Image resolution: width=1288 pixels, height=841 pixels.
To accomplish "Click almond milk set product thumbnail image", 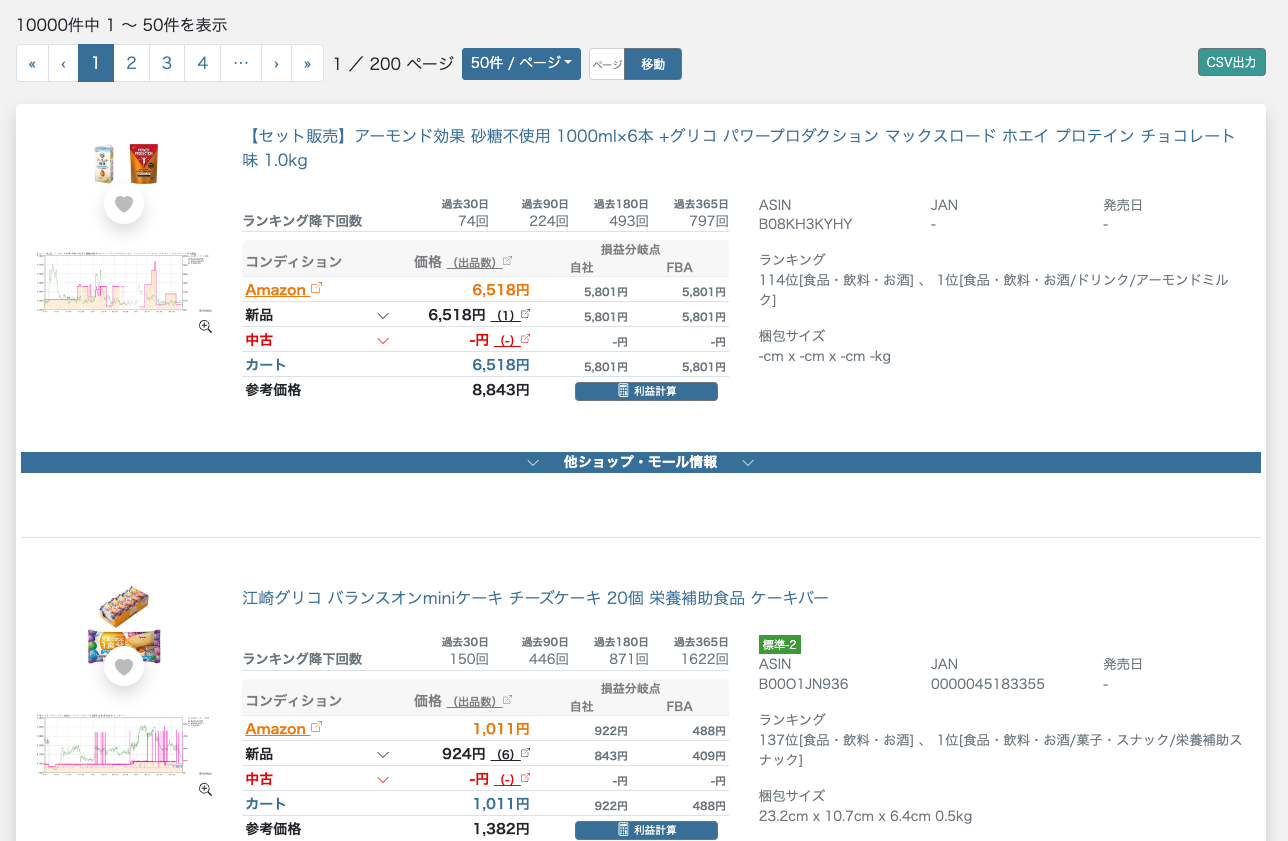I will pyautogui.click(x=125, y=164).
